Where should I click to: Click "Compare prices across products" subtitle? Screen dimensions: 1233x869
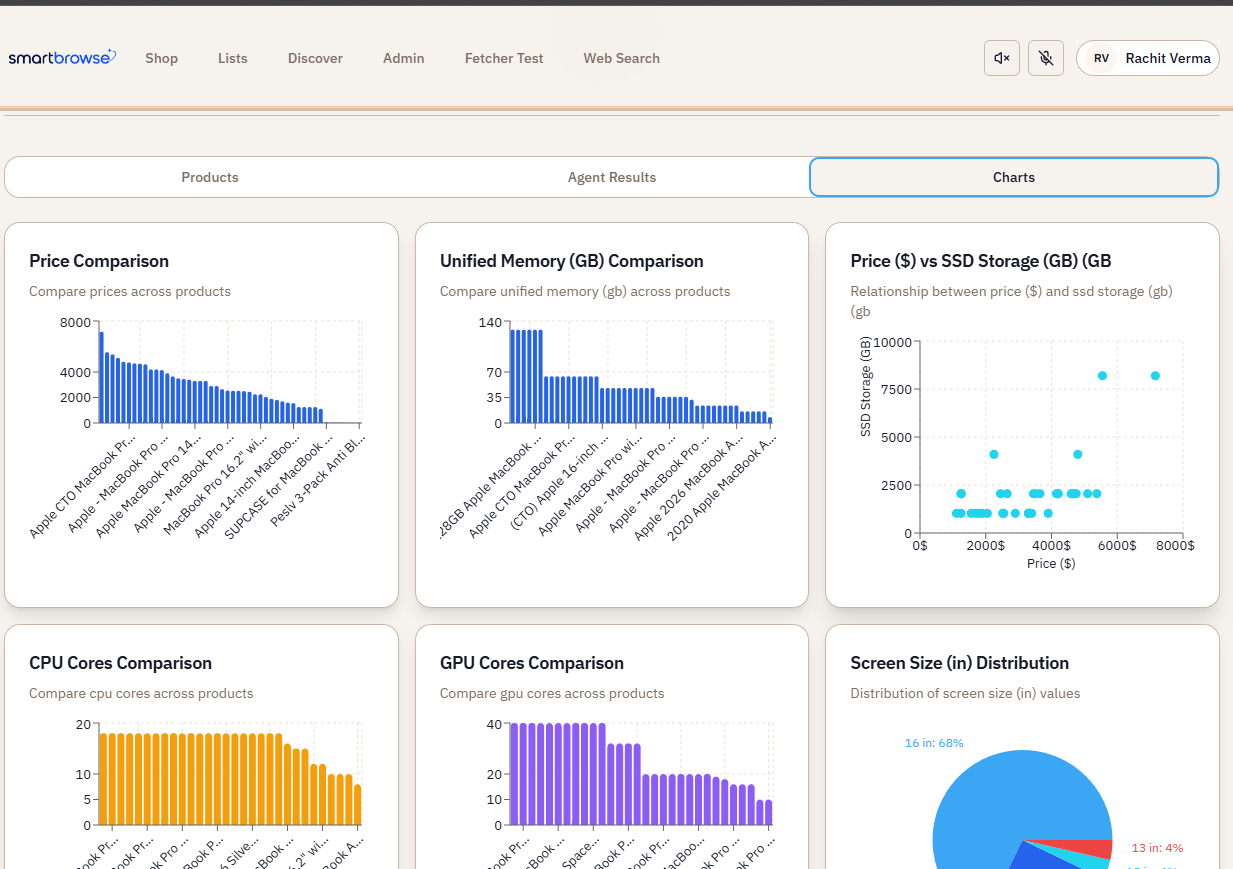point(130,292)
